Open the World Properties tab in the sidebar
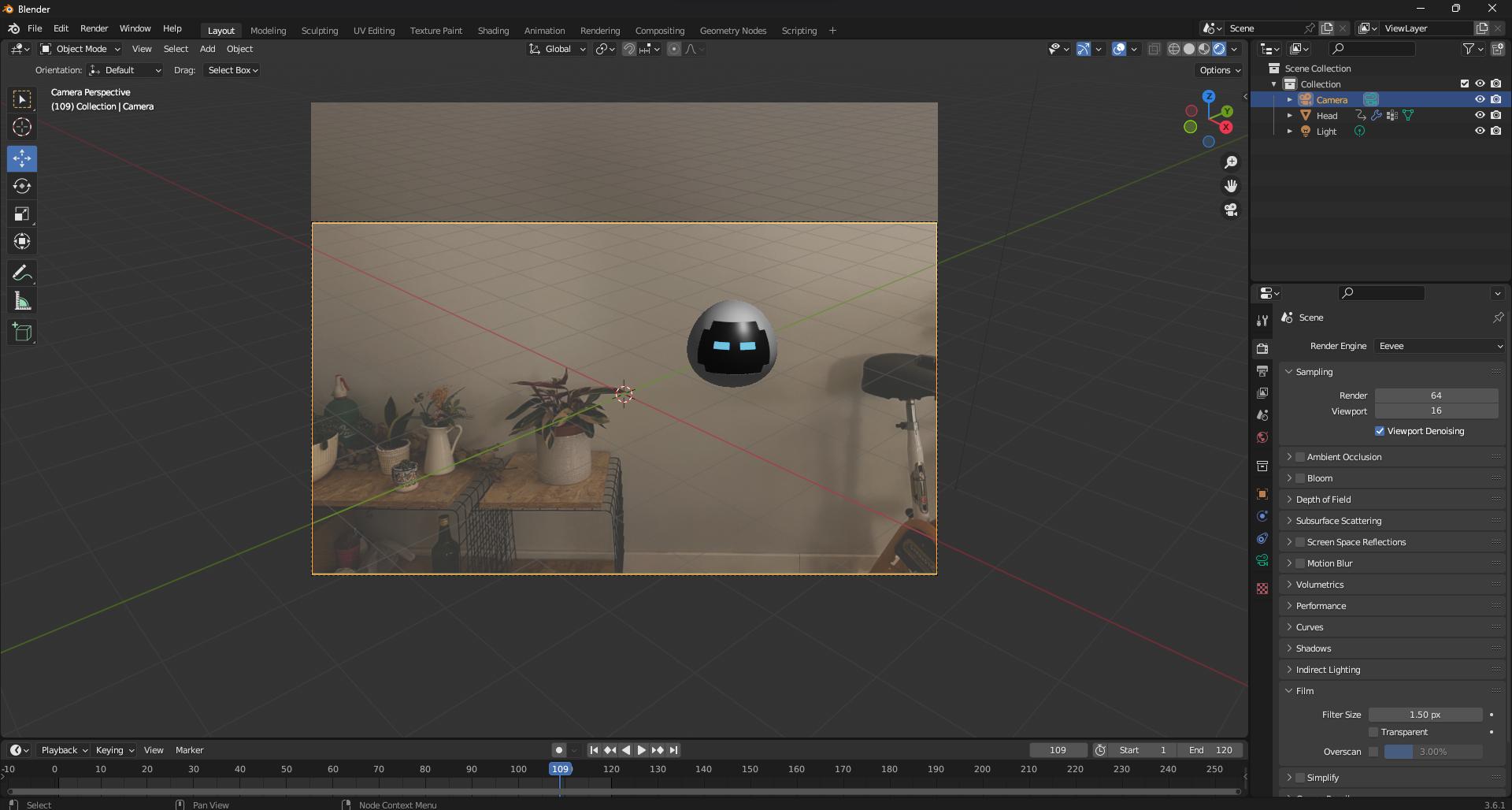The image size is (1512, 810). (x=1262, y=437)
